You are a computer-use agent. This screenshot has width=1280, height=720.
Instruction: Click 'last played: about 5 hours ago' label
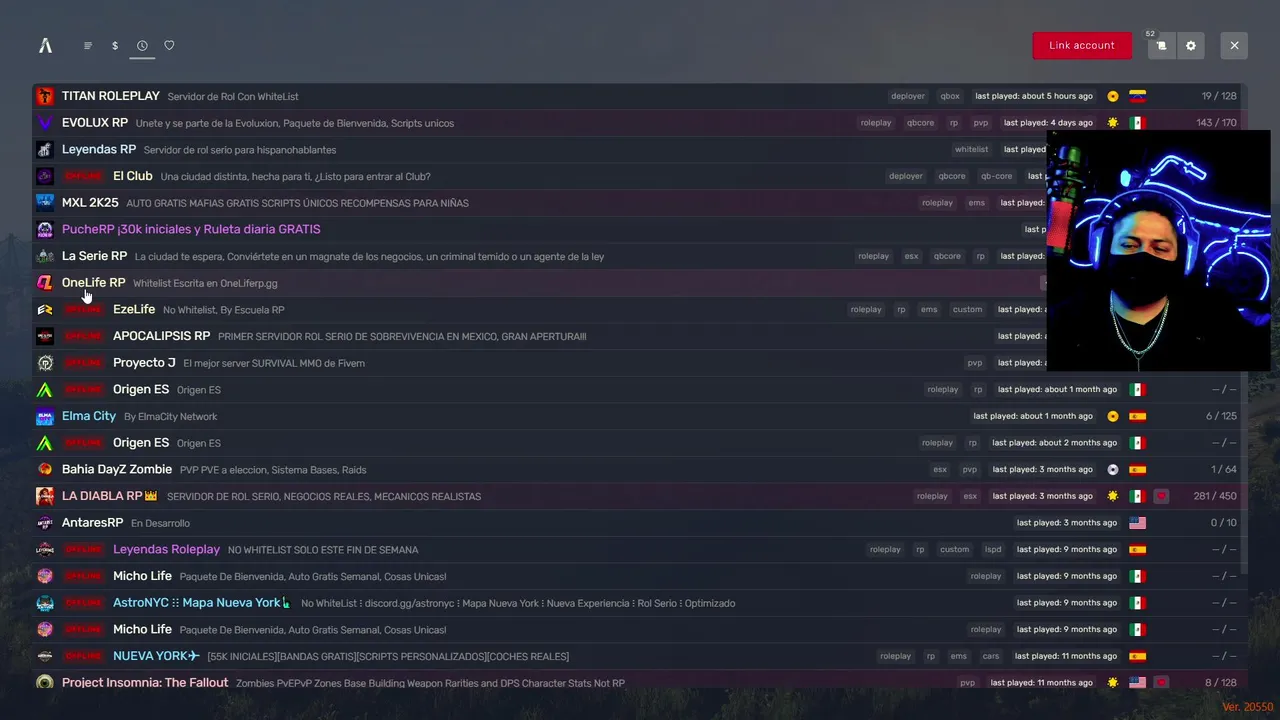[x=1034, y=96]
